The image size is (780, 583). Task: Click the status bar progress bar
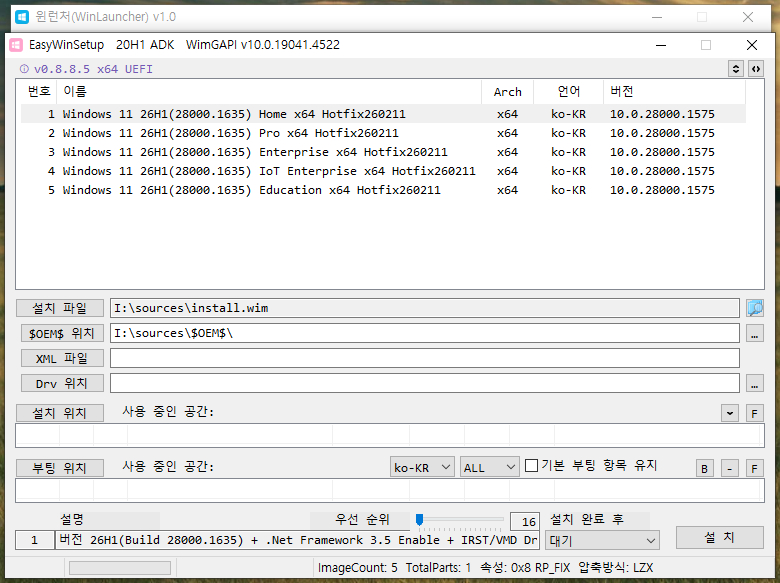[120, 568]
